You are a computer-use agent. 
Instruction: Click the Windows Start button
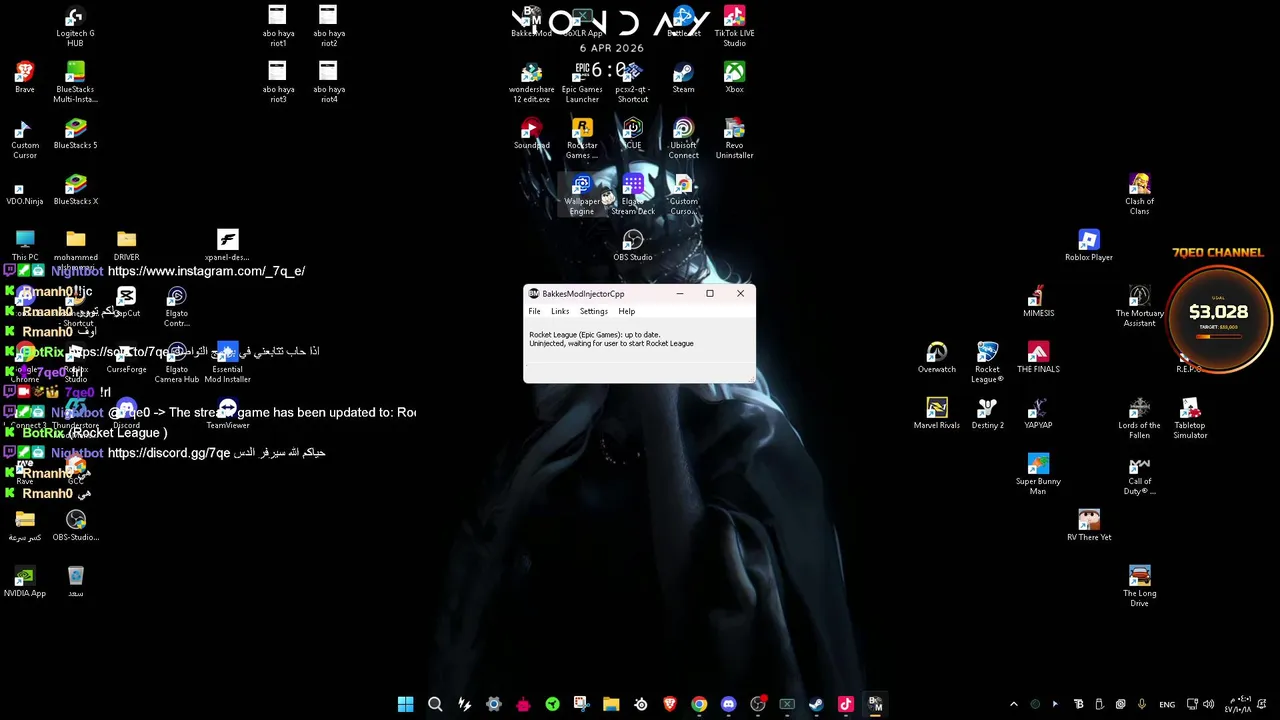pyautogui.click(x=405, y=704)
